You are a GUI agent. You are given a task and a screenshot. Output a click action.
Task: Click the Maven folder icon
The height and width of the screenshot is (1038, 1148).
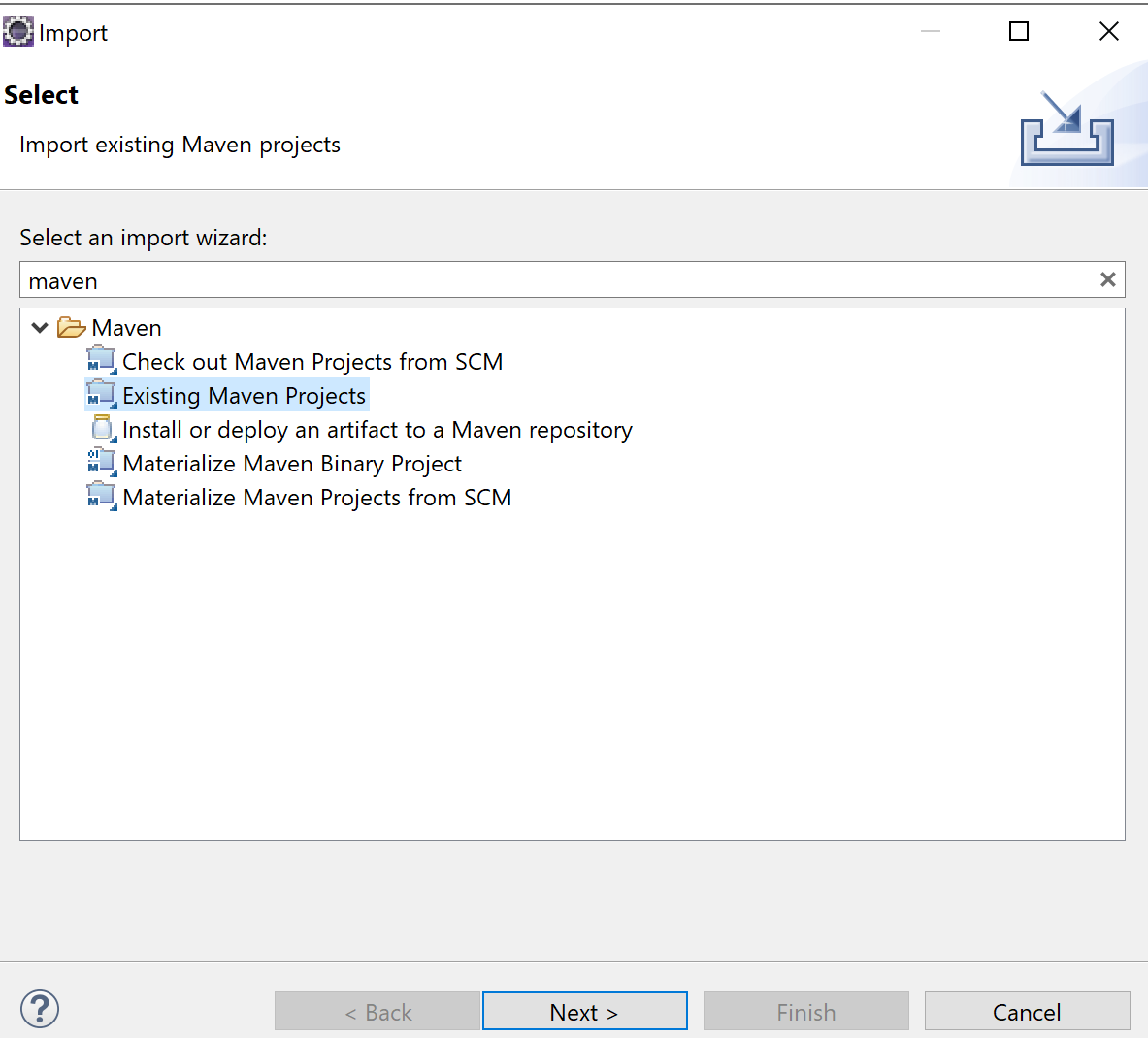[x=71, y=327]
